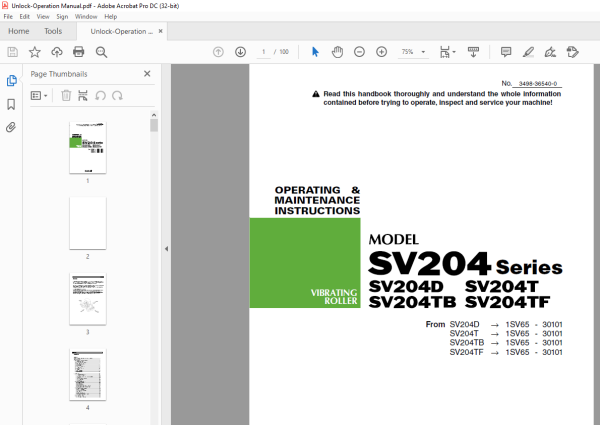Click the thumbnails panel scrollbar handle
Image resolution: width=600 pixels, height=425 pixels.
point(154,125)
